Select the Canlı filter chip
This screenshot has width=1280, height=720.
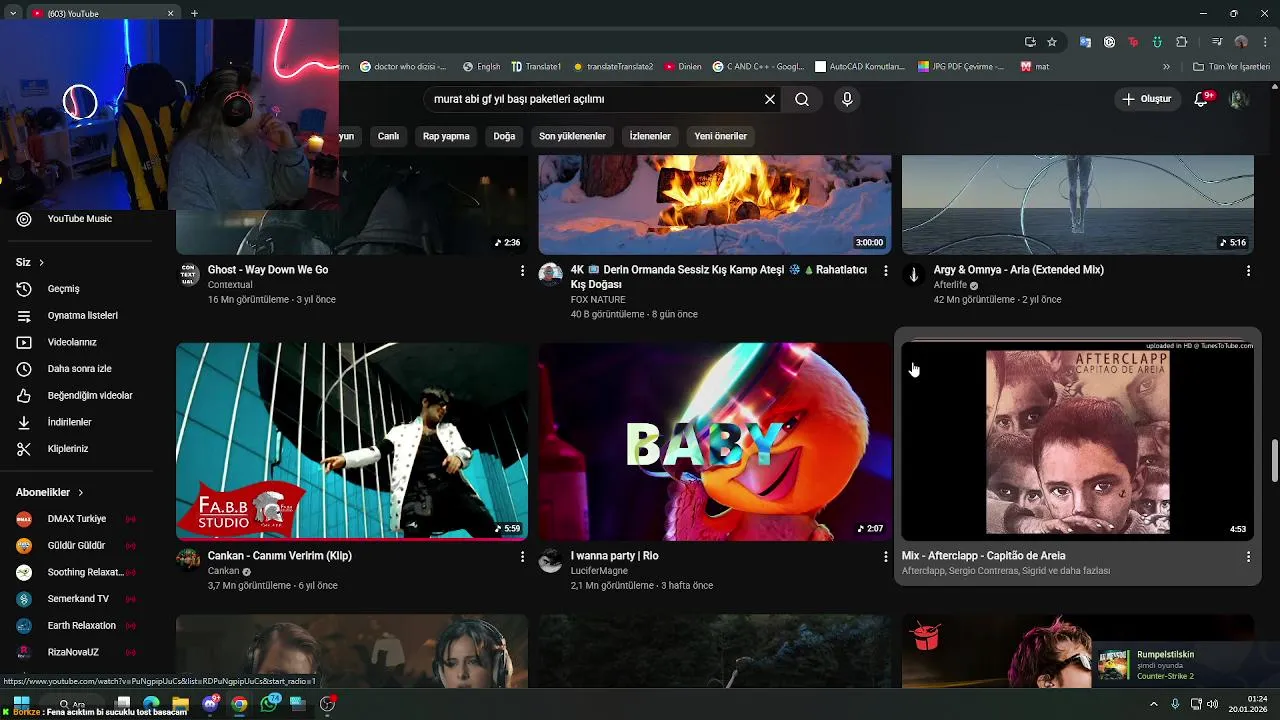(388, 136)
